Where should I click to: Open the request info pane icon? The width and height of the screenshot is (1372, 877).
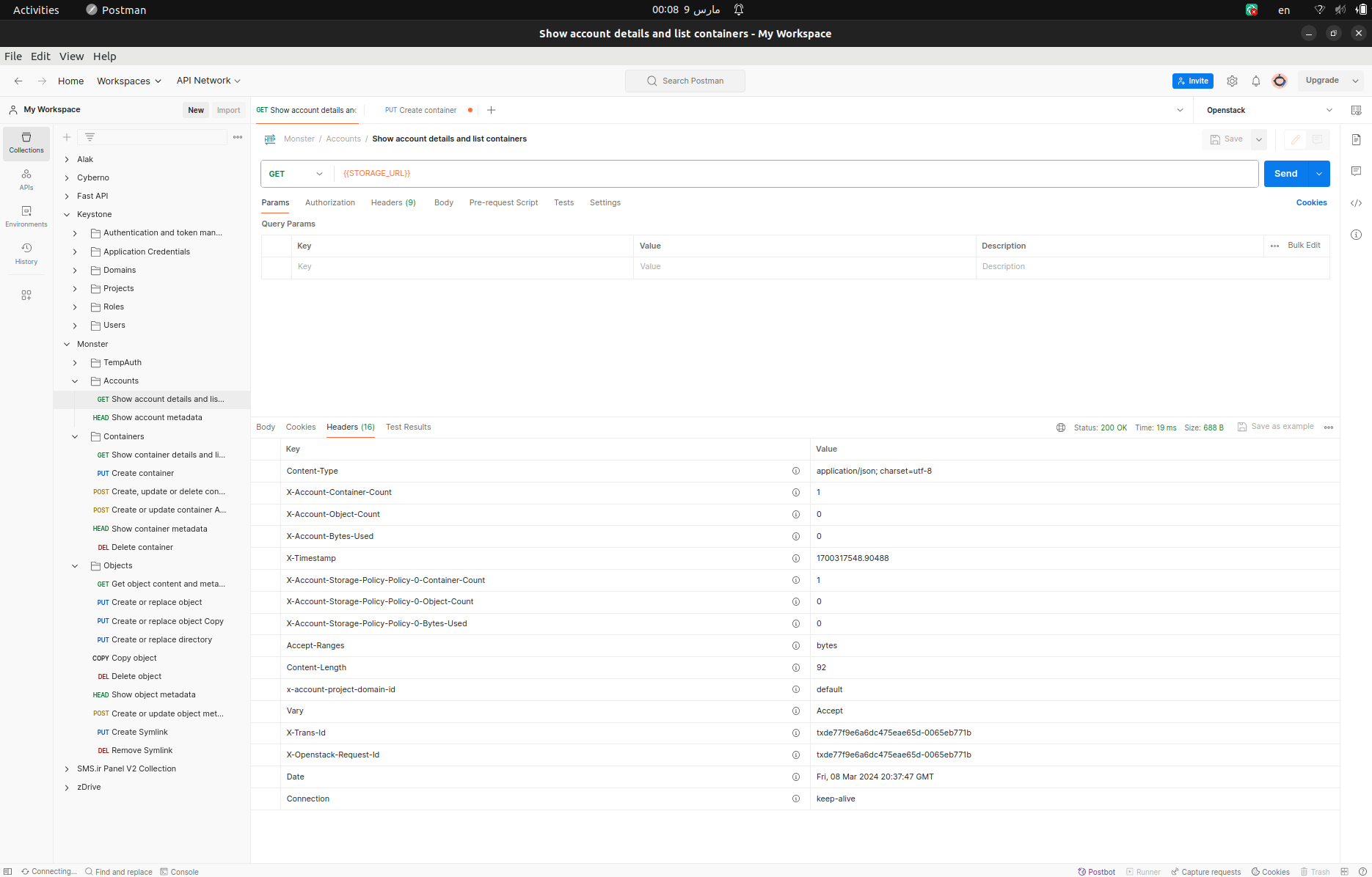pos(1356,235)
